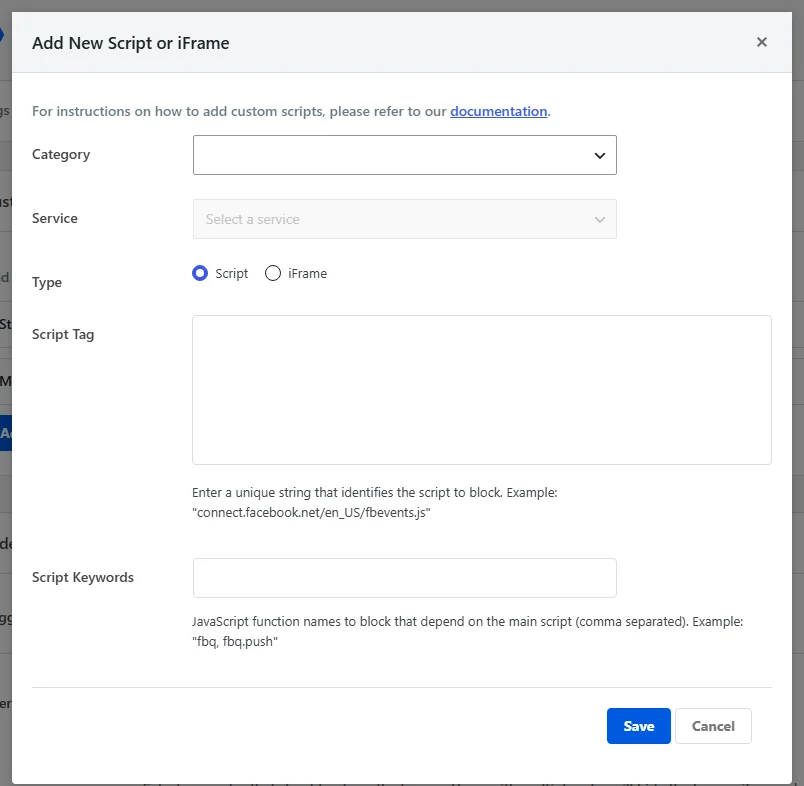Click the Script Tag label

(63, 334)
